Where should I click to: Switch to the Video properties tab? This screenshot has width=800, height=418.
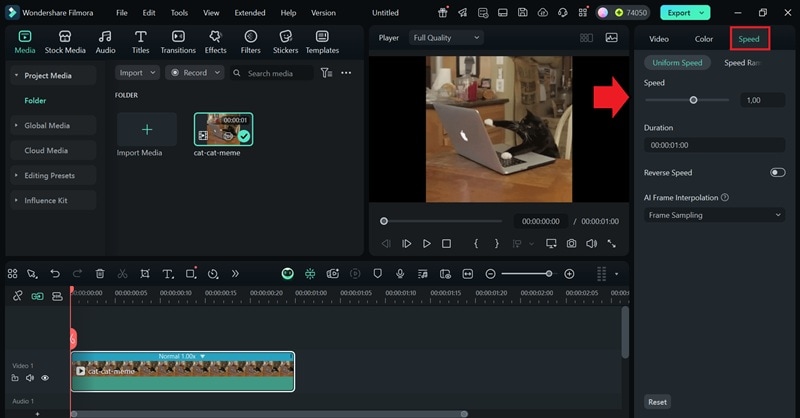(659, 39)
